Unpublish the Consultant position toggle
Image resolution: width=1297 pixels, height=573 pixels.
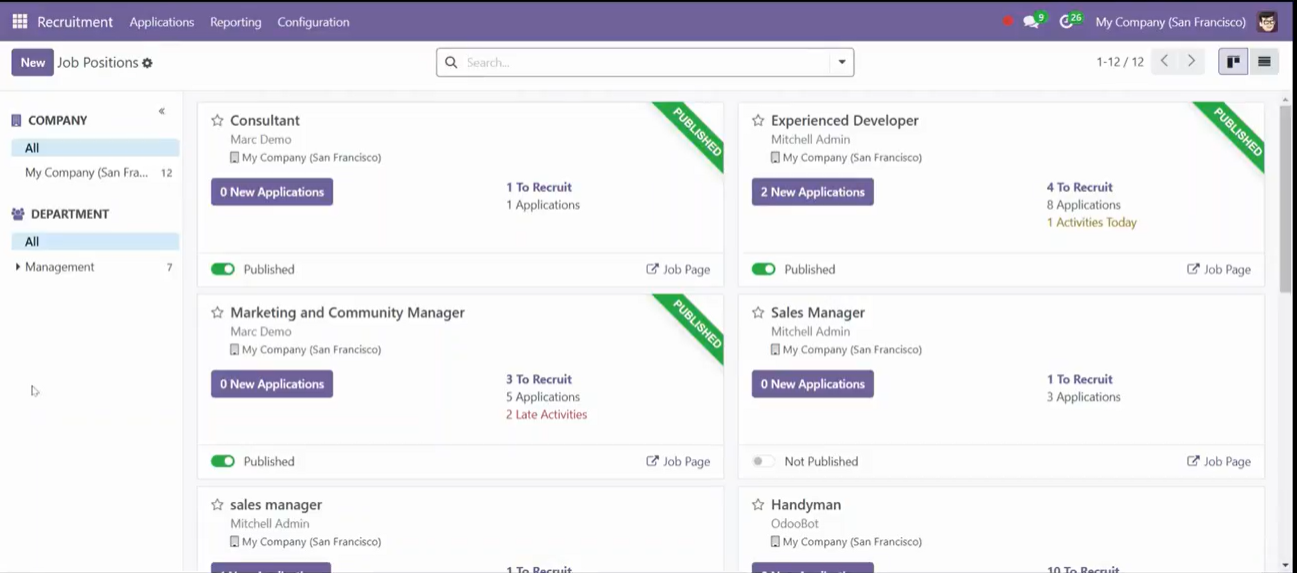(223, 269)
